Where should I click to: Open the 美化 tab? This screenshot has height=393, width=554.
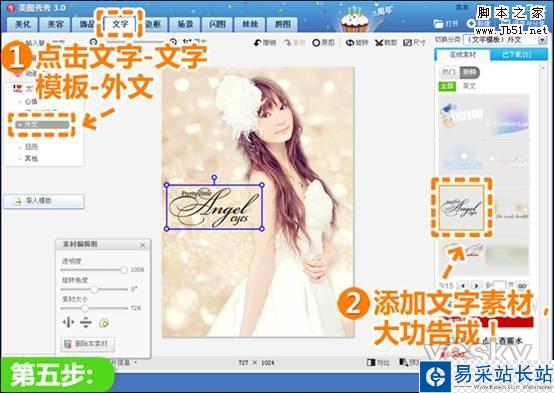[23, 24]
